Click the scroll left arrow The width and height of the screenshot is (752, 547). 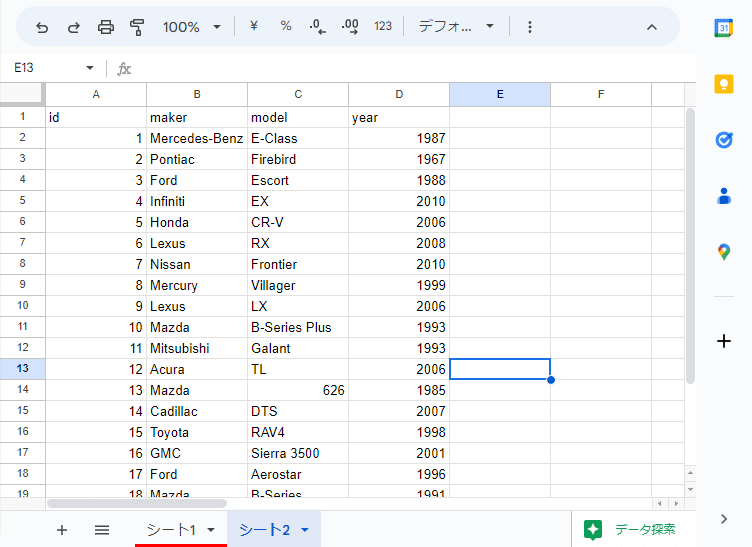point(660,503)
